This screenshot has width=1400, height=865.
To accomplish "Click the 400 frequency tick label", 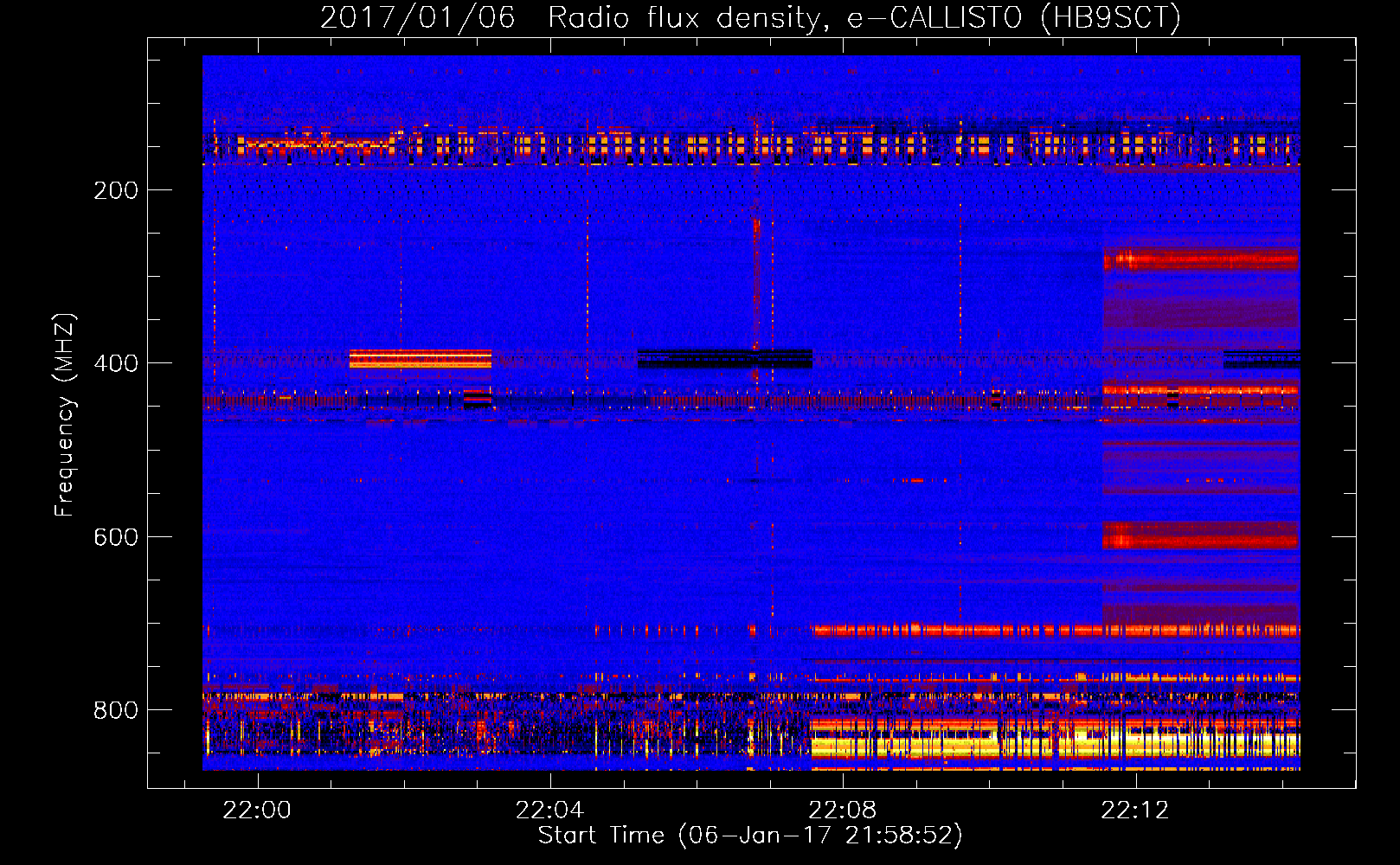I will click(116, 363).
